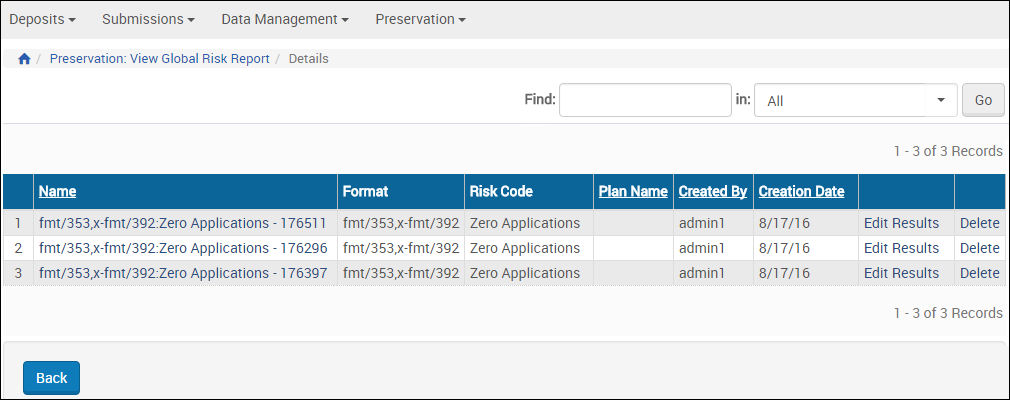Screen dimensions: 1010x400
Task: Sort by Plan Name column
Action: [632, 191]
